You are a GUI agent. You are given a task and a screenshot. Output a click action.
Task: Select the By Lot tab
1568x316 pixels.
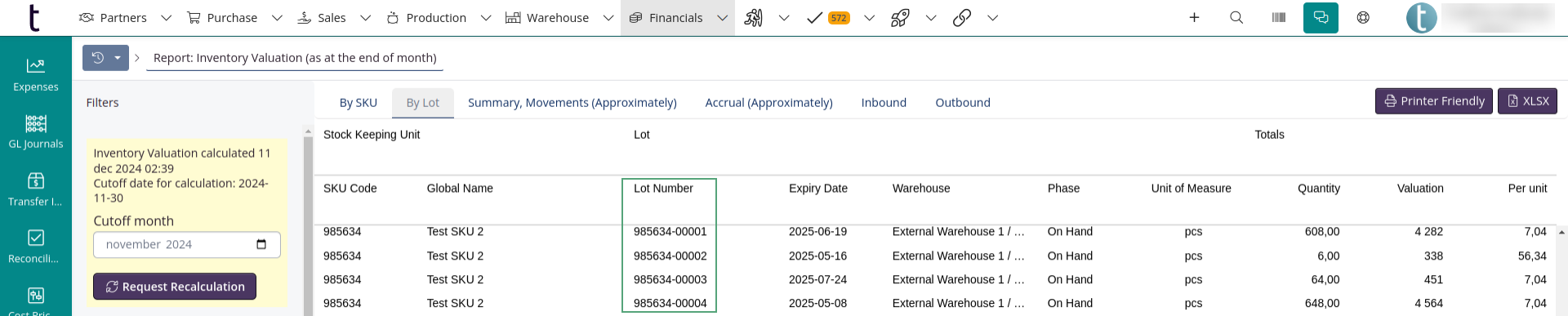[x=423, y=103]
